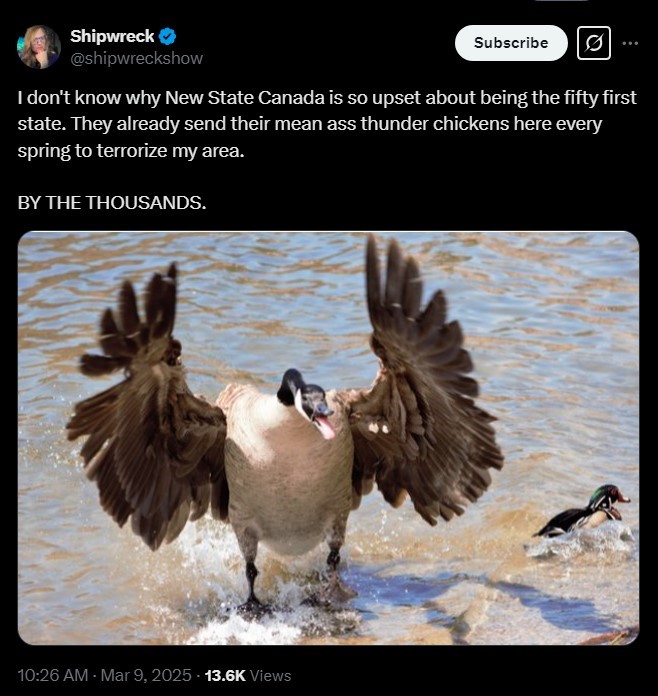Viewport: 658px width, 696px height.
Task: Open the three-dot more options menu
Action: point(630,43)
